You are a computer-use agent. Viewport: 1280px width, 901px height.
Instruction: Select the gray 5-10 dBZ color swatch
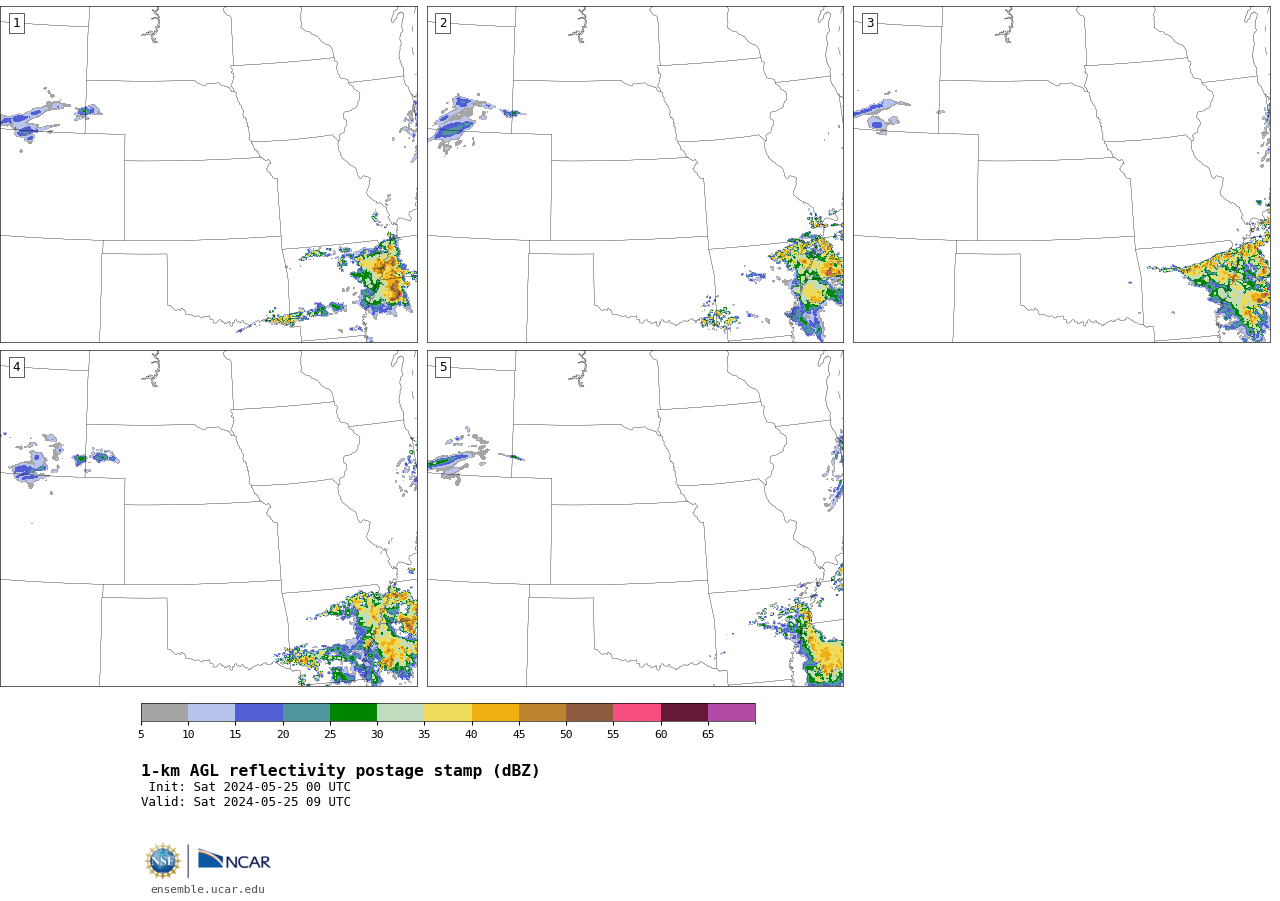click(x=164, y=712)
